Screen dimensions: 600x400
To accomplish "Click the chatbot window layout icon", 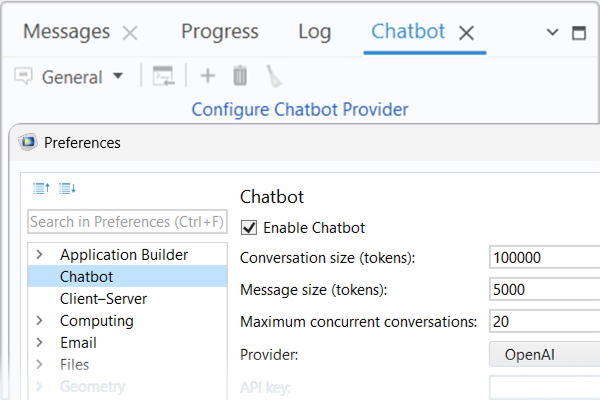I will 163,76.
